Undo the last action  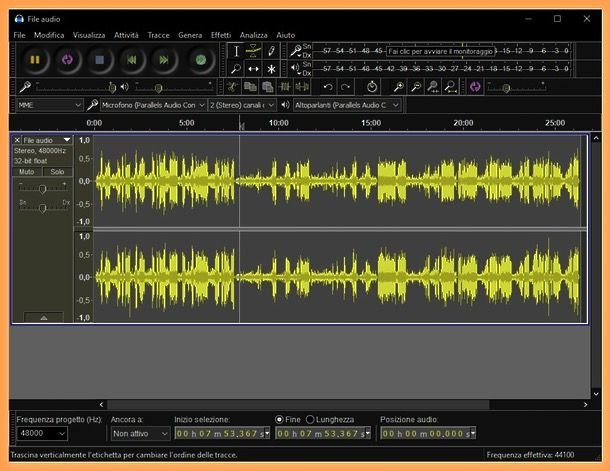[328, 87]
